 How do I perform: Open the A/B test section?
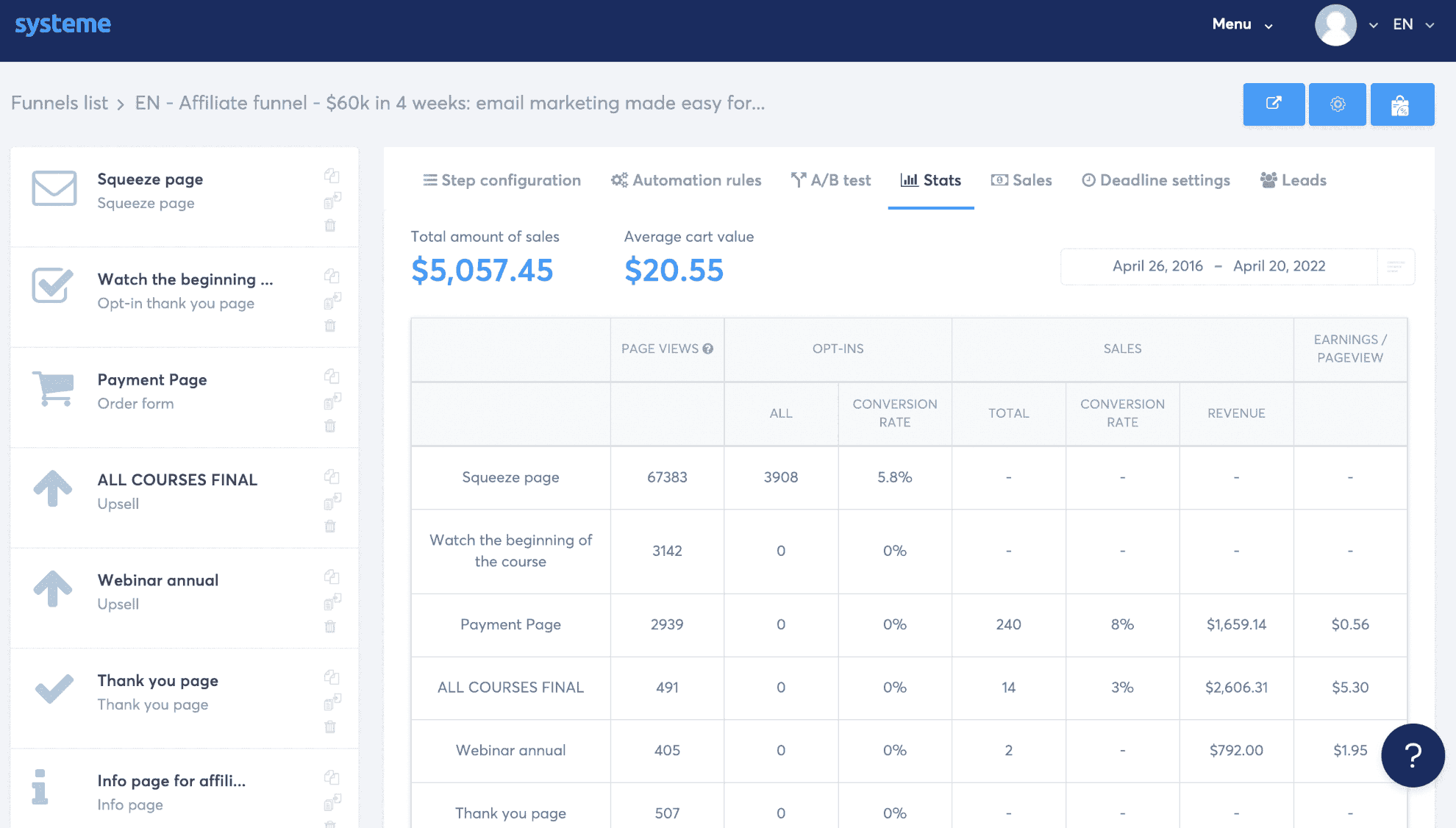click(x=830, y=180)
